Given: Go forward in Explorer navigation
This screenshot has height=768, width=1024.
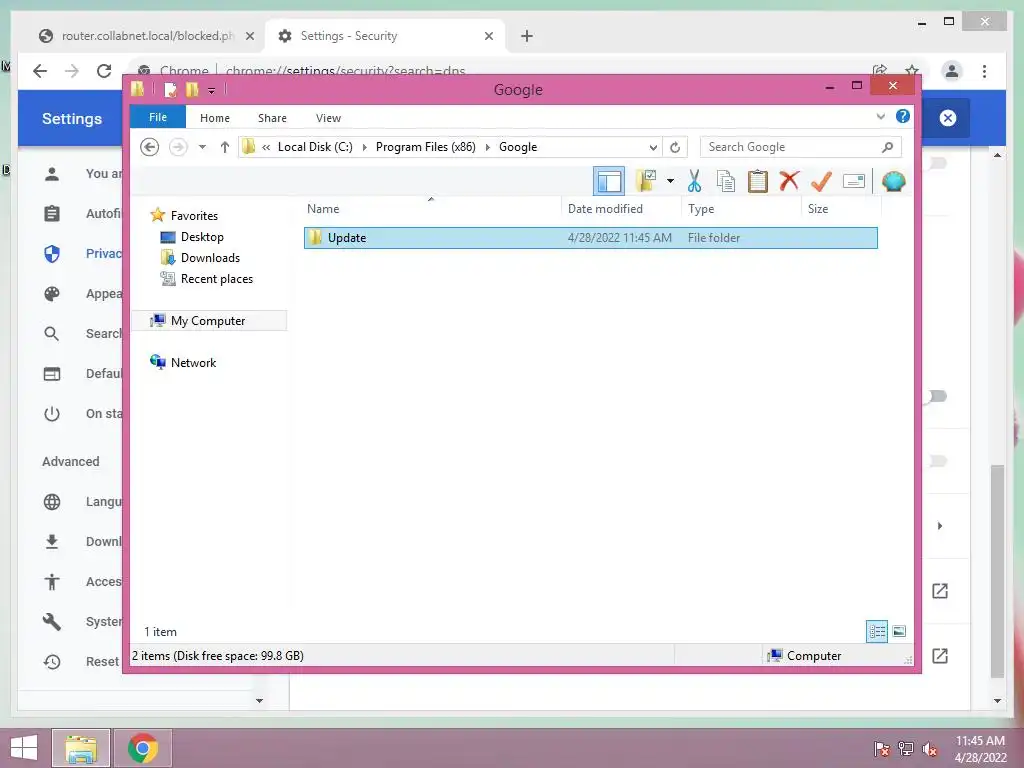Looking at the screenshot, I should [178, 147].
